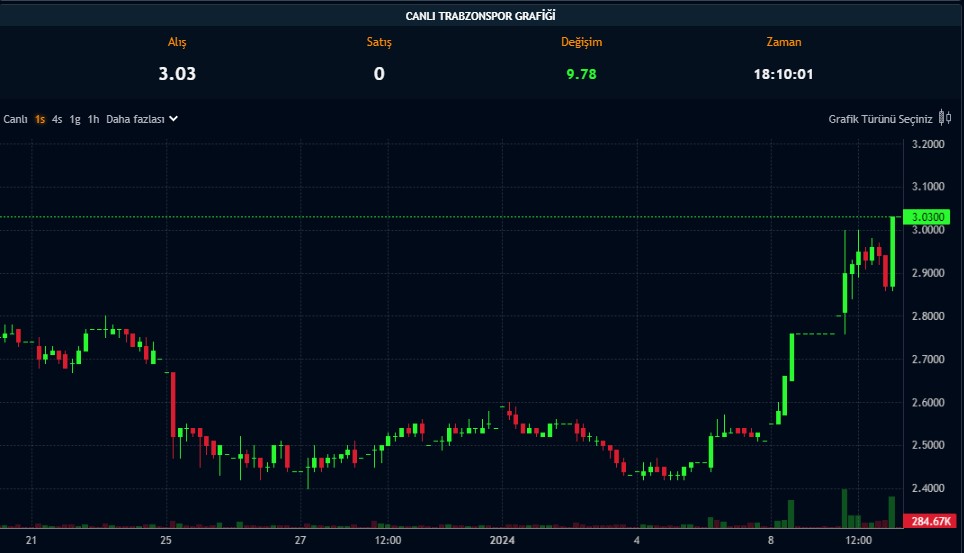Expand the Daha fazlası chevron arrow
The height and width of the screenshot is (553, 964).
coord(173,118)
